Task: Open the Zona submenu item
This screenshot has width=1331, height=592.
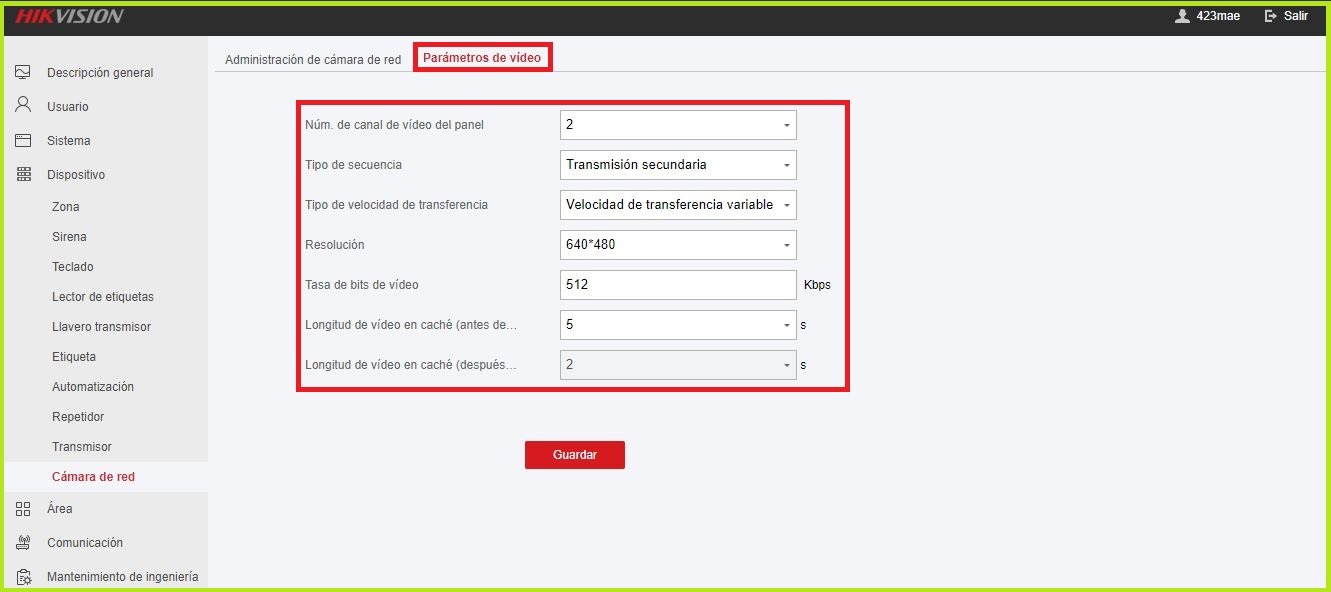Action: pos(66,207)
